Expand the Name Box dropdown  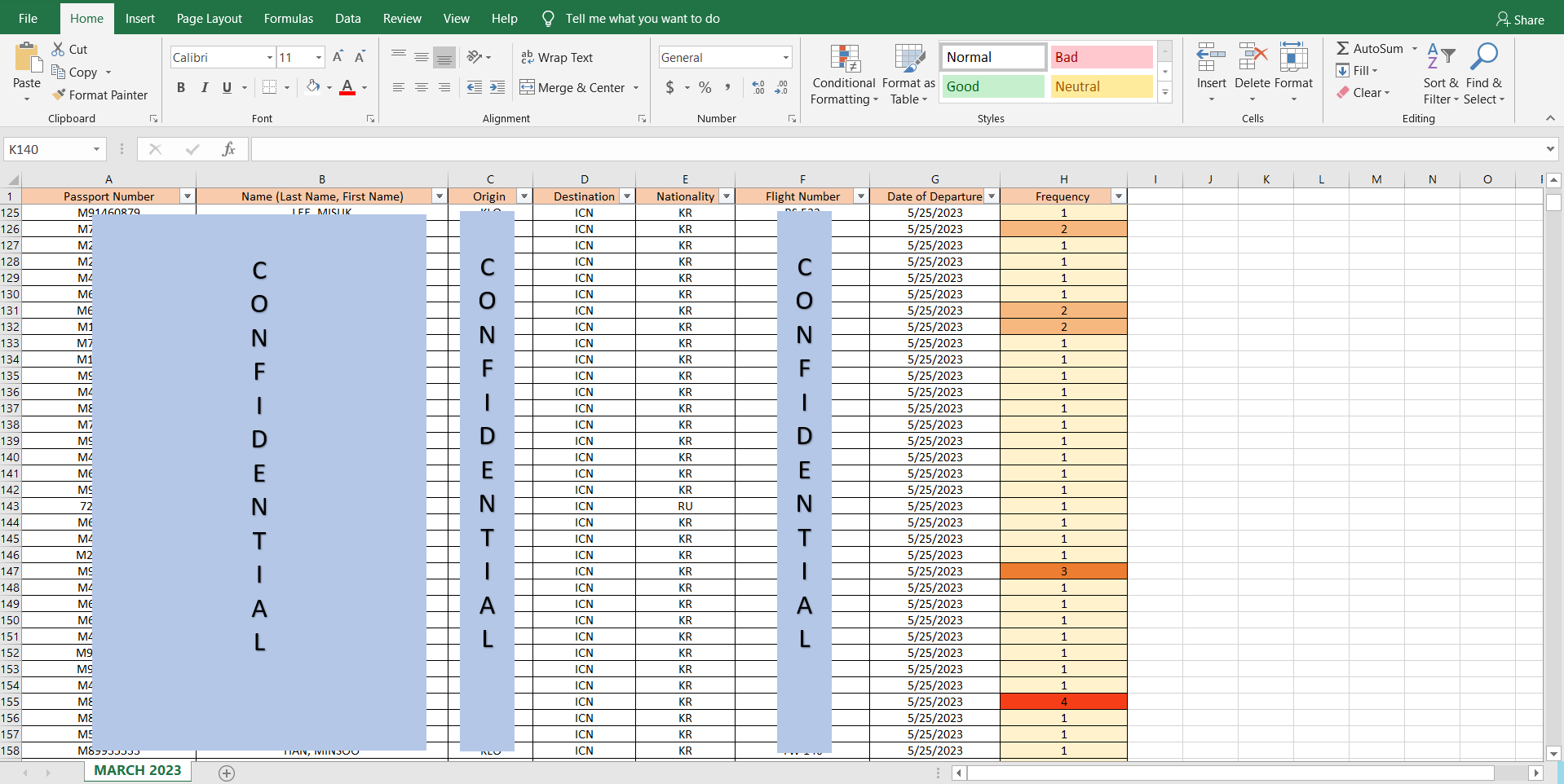[x=96, y=149]
